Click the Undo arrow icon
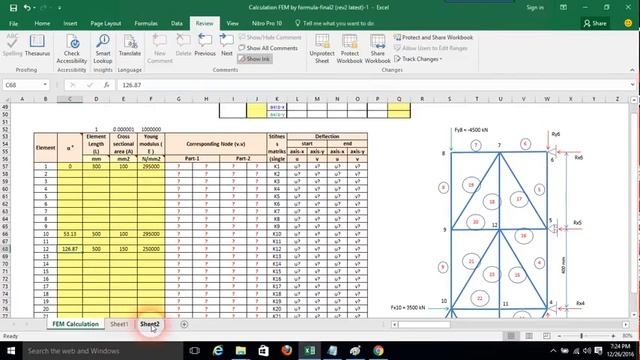Screen dimensions: 640x360 click(27, 8)
